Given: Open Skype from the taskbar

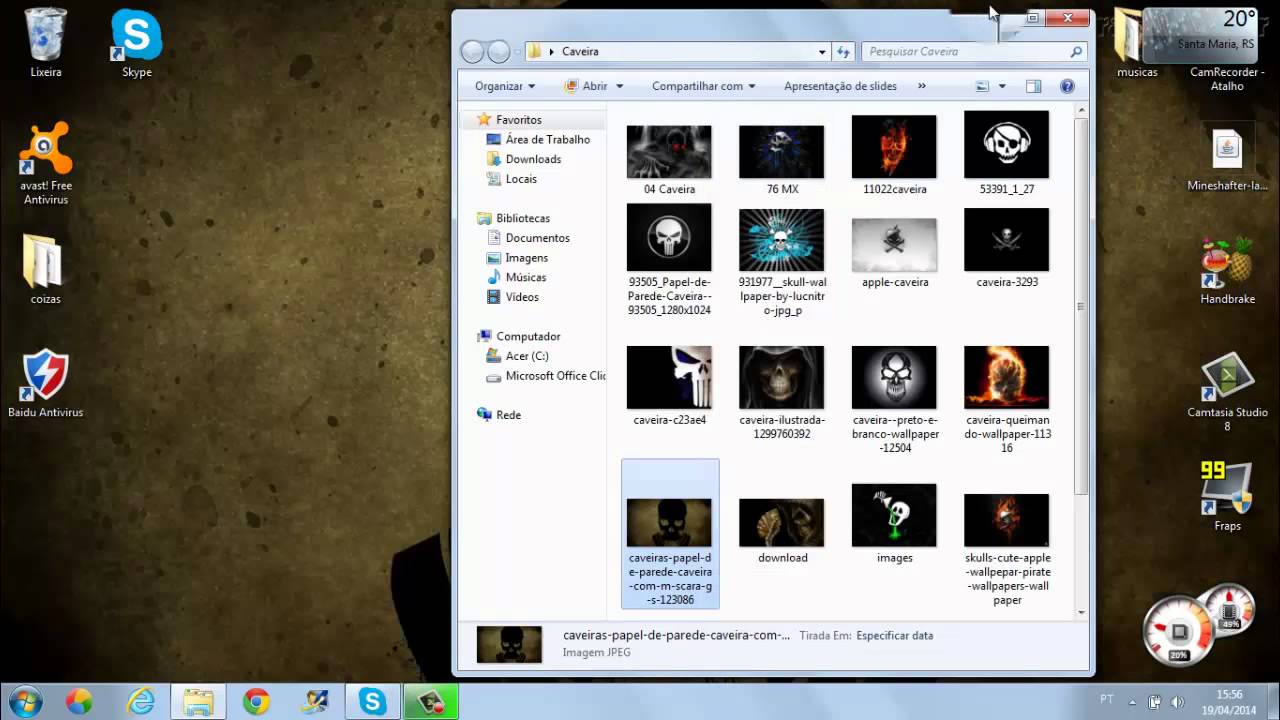Looking at the screenshot, I should tap(372, 703).
